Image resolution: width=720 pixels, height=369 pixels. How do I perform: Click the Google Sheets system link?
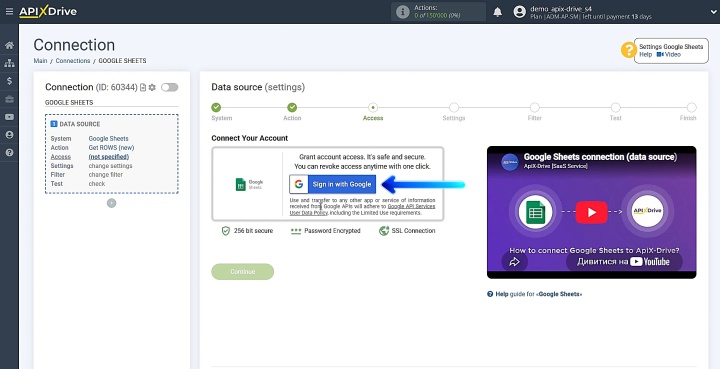pos(108,139)
